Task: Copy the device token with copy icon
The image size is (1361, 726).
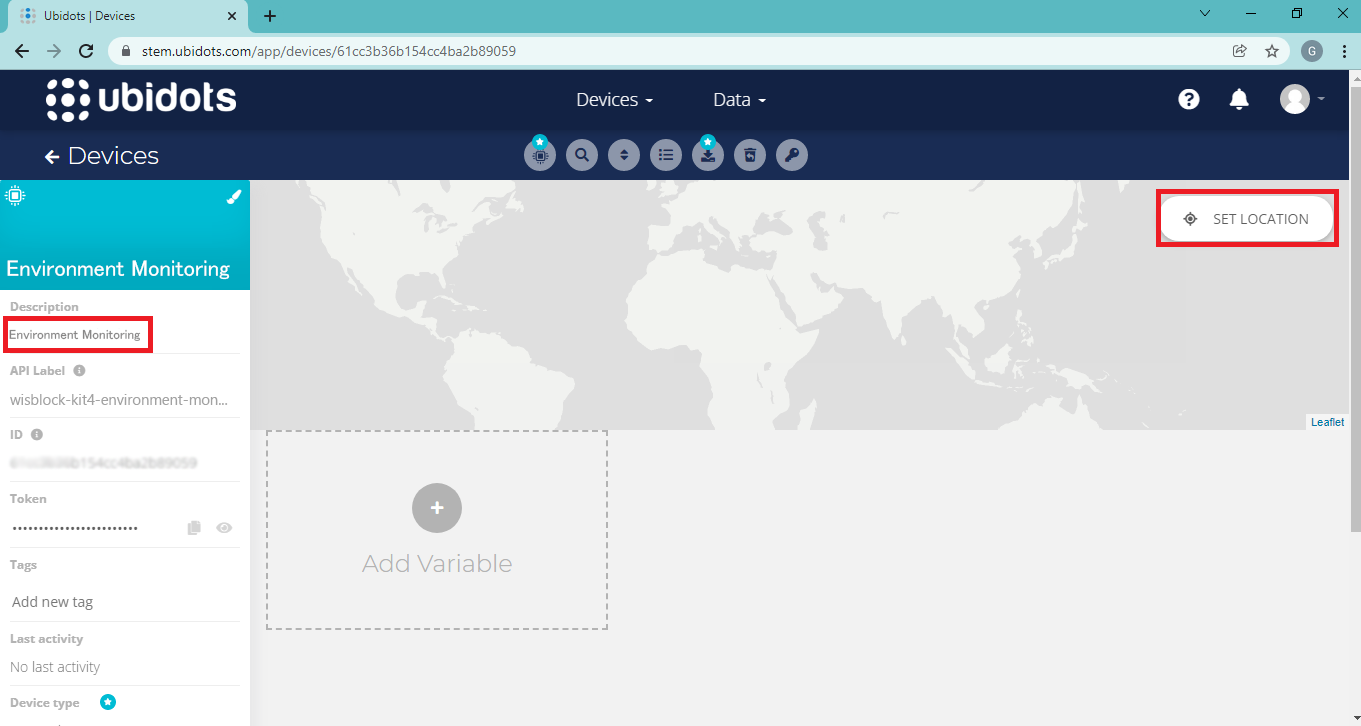Action: 195,528
